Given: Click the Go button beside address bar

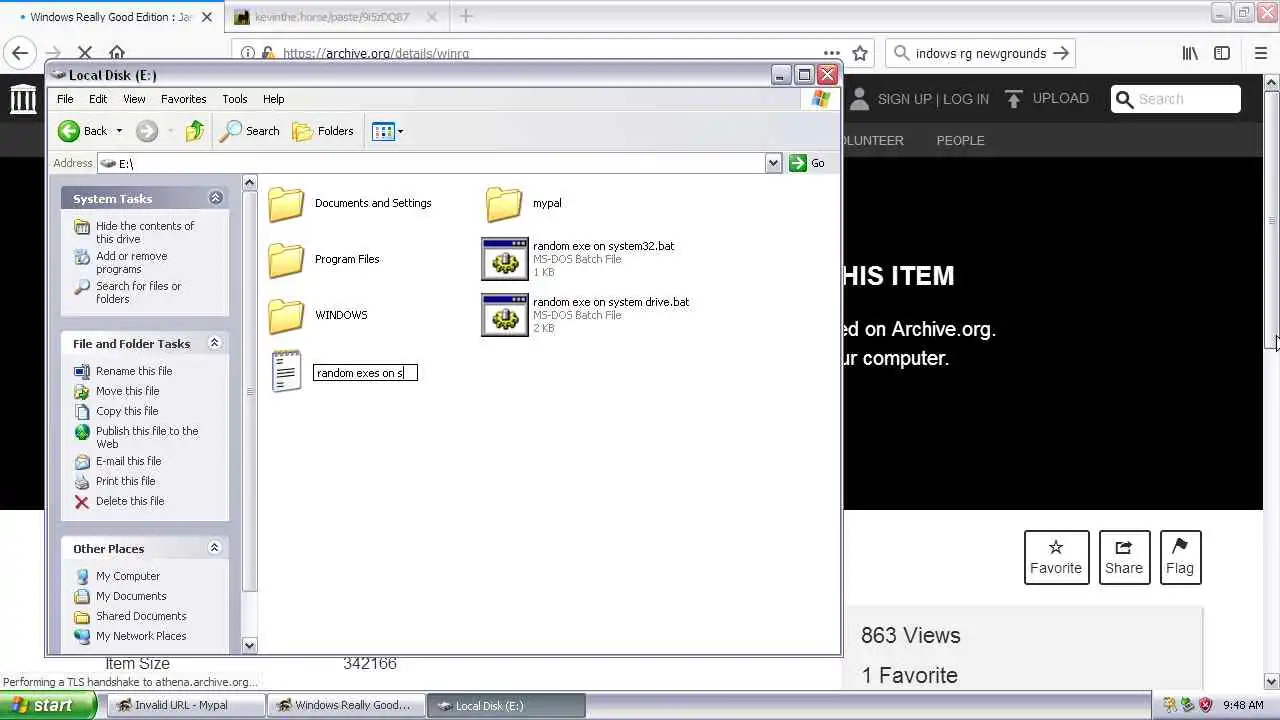Looking at the screenshot, I should click(808, 163).
